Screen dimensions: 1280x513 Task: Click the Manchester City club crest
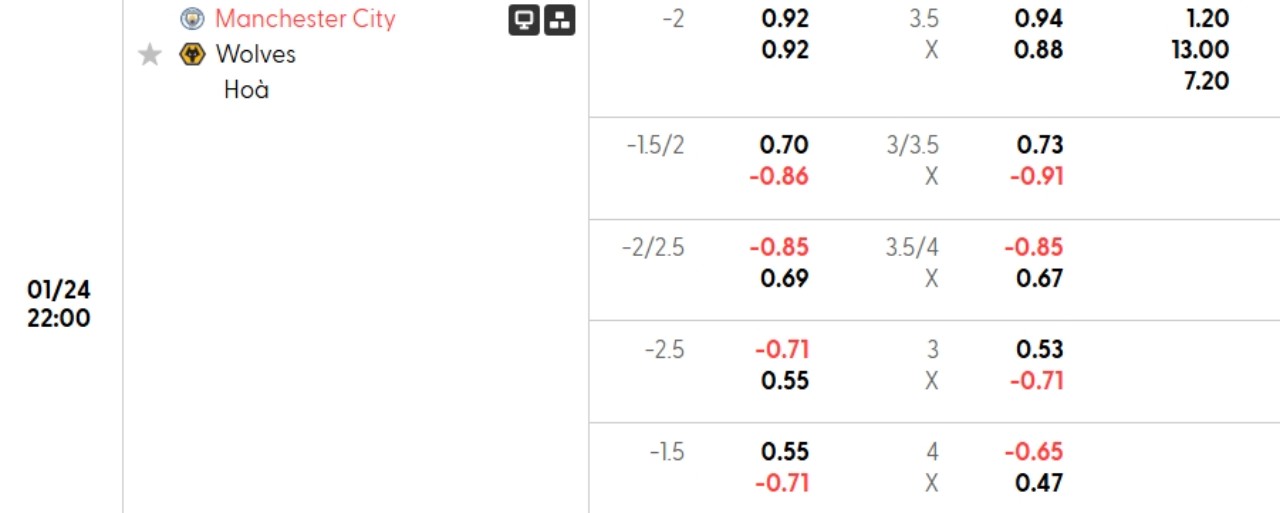[192, 19]
